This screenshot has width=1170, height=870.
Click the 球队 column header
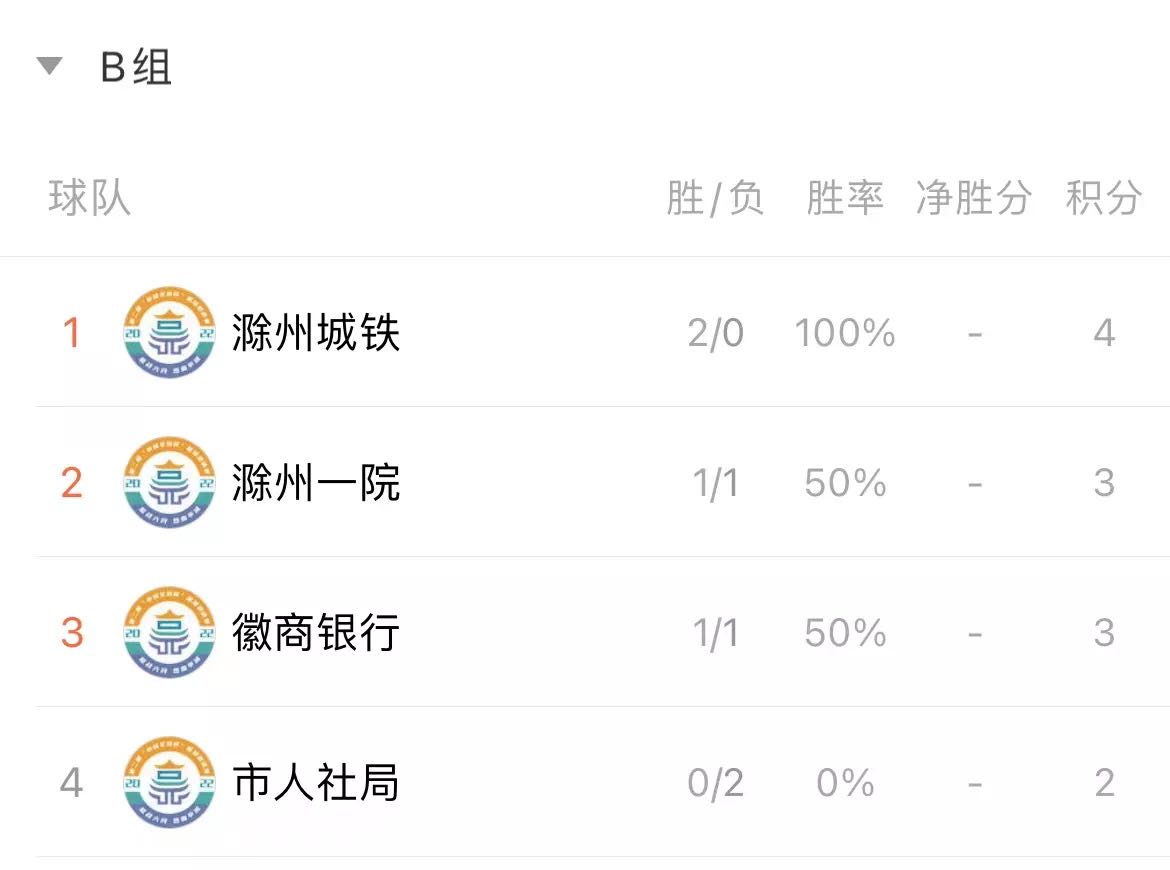pyautogui.click(x=90, y=198)
